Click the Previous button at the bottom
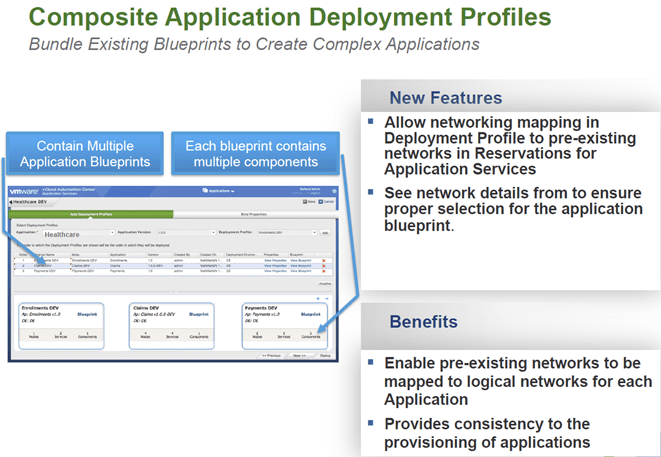Viewport: 661px width, 457px height. [269, 354]
